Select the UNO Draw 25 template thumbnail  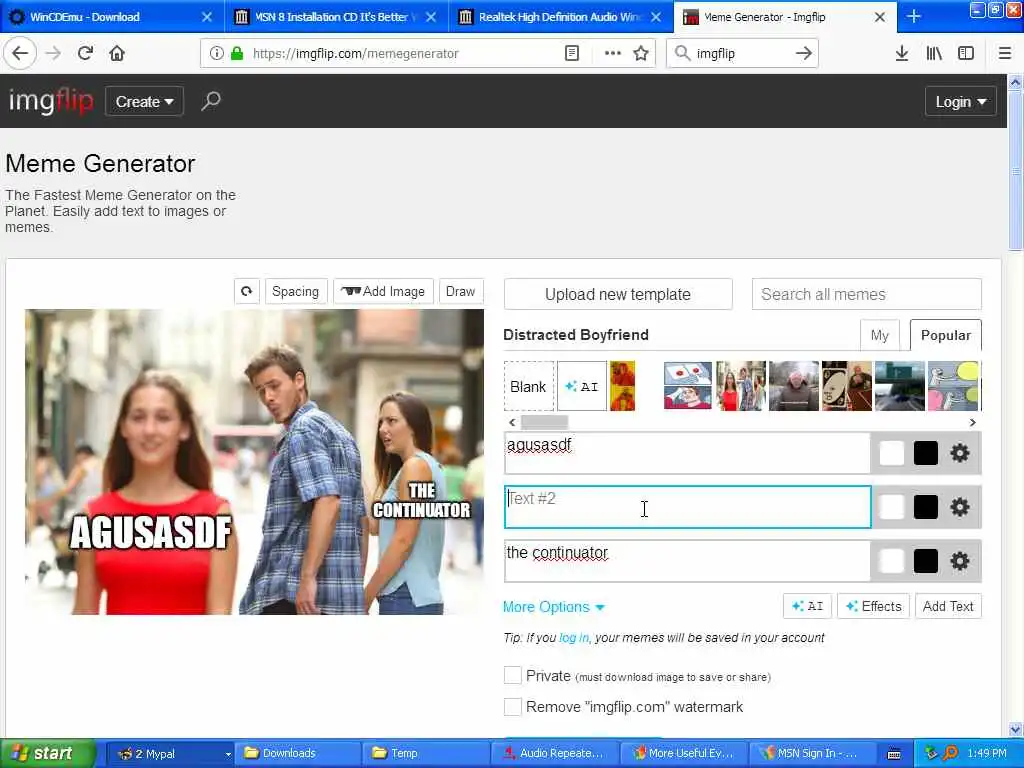[x=846, y=387]
